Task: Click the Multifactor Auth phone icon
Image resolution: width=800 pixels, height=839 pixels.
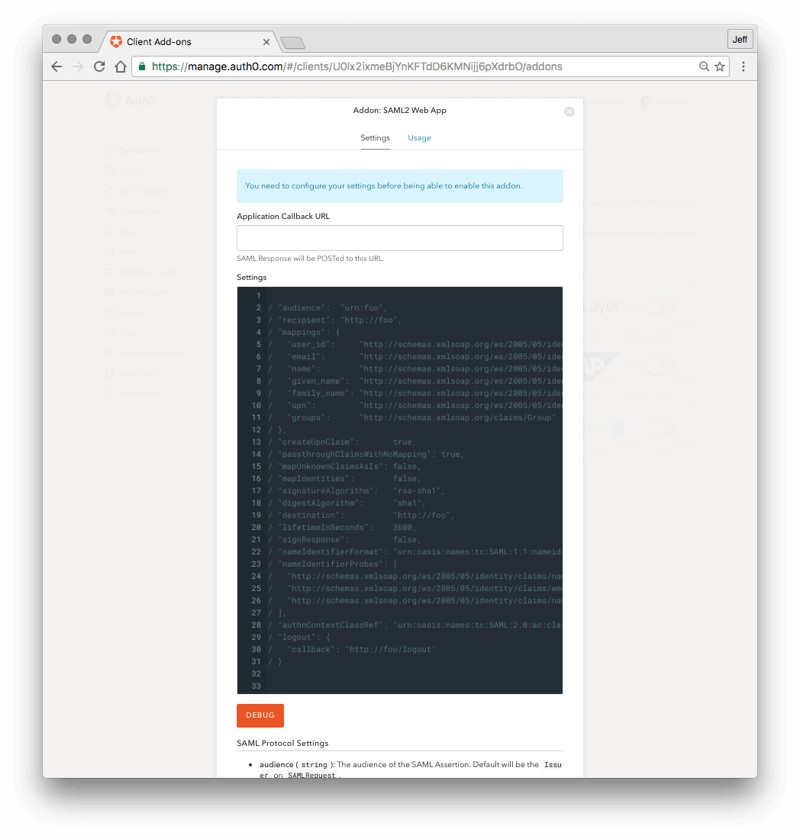Action: coord(110,272)
